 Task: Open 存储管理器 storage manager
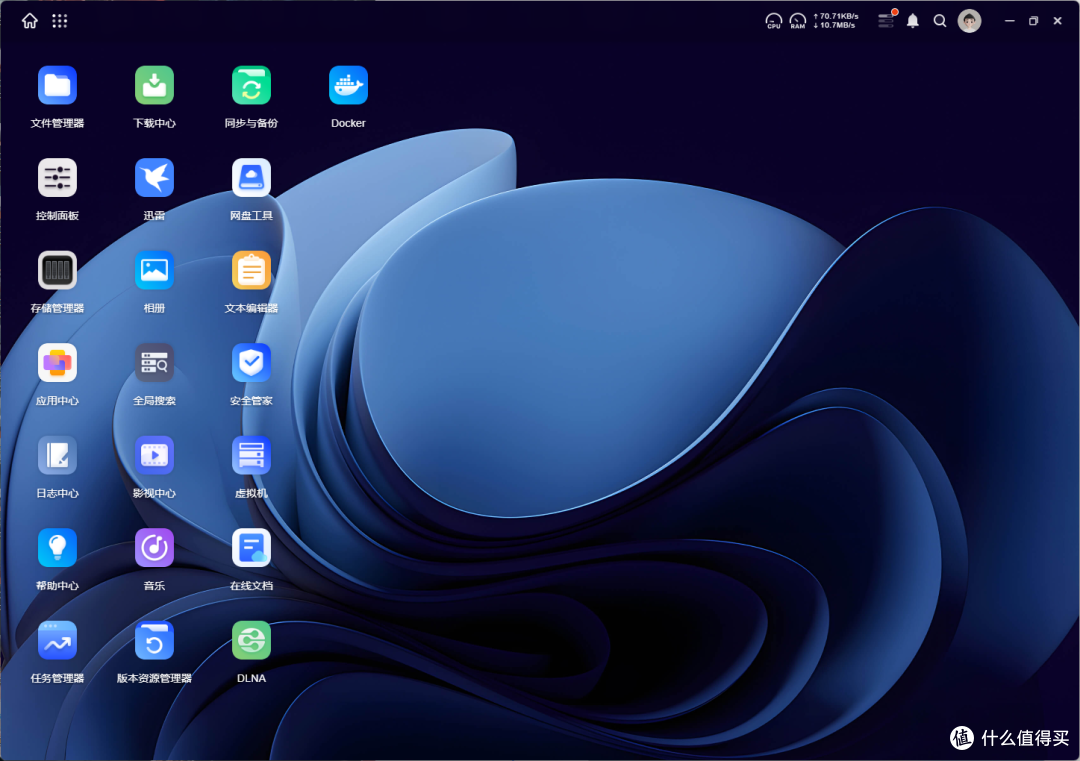tap(57, 271)
